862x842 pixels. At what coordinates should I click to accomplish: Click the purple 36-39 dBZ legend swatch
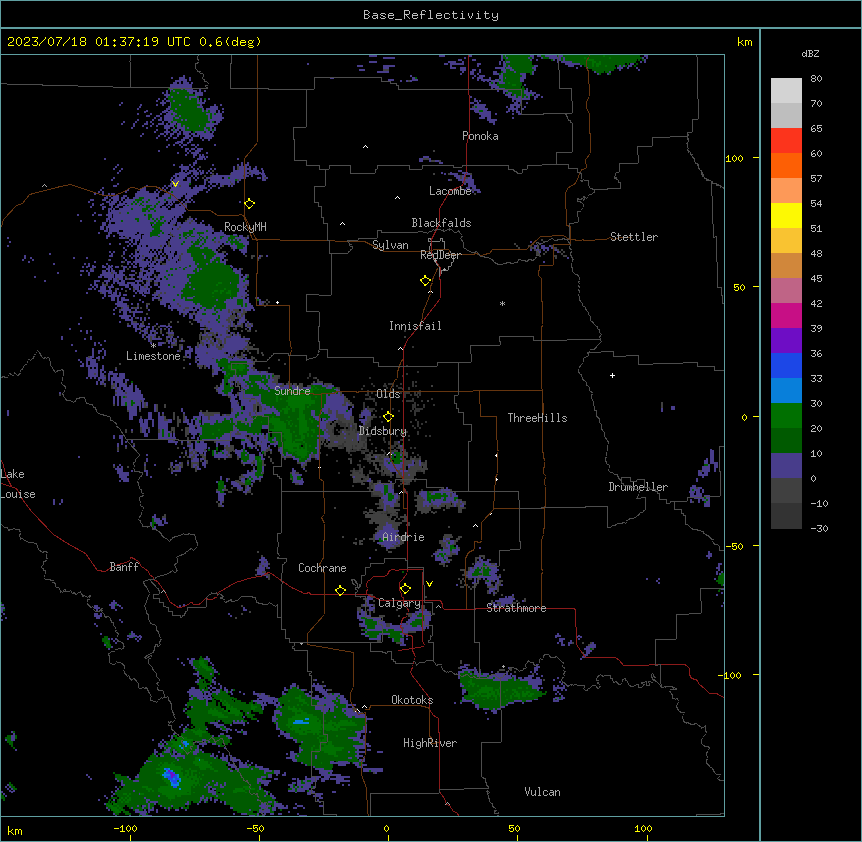tap(786, 341)
